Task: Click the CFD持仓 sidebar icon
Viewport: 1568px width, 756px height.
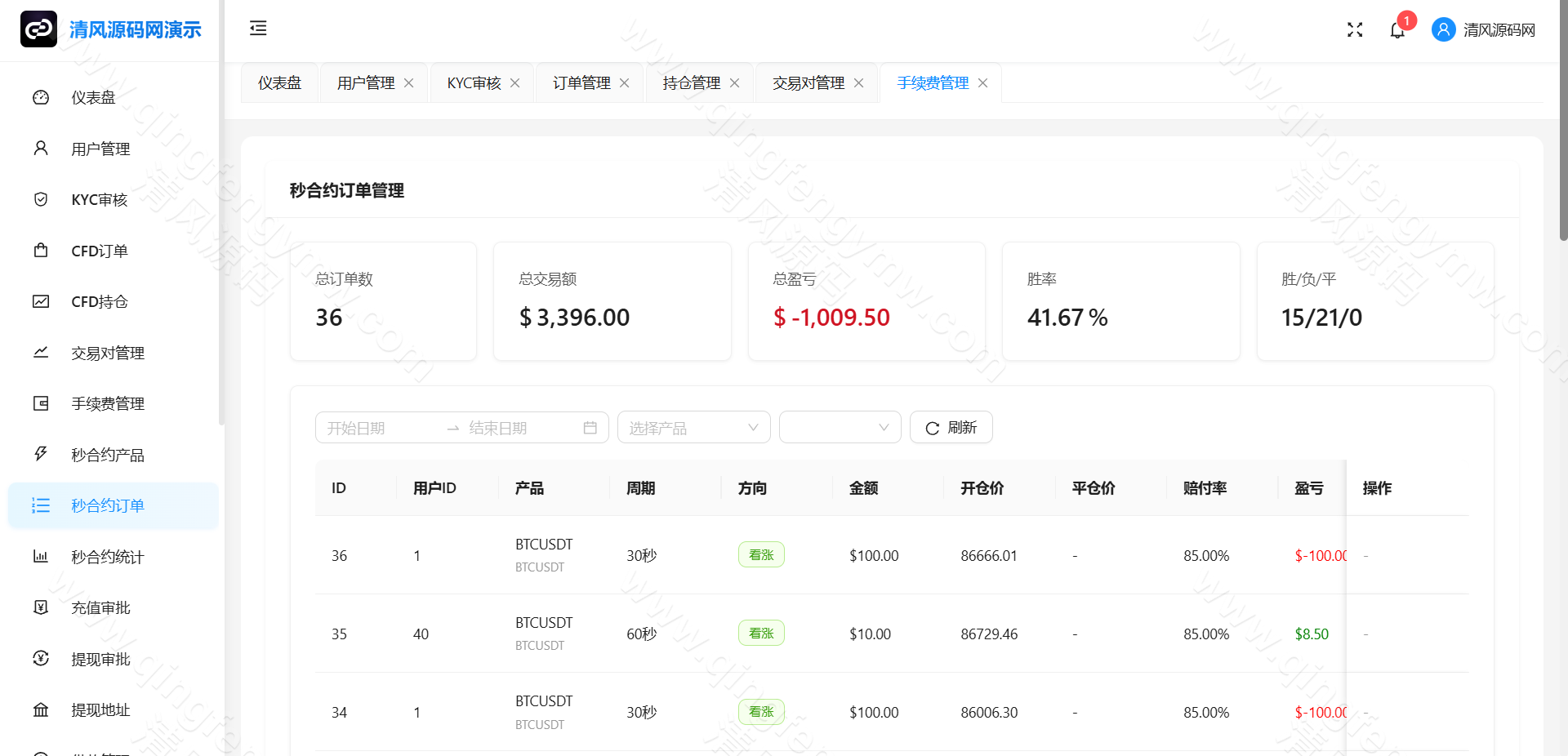Action: pyautogui.click(x=41, y=300)
